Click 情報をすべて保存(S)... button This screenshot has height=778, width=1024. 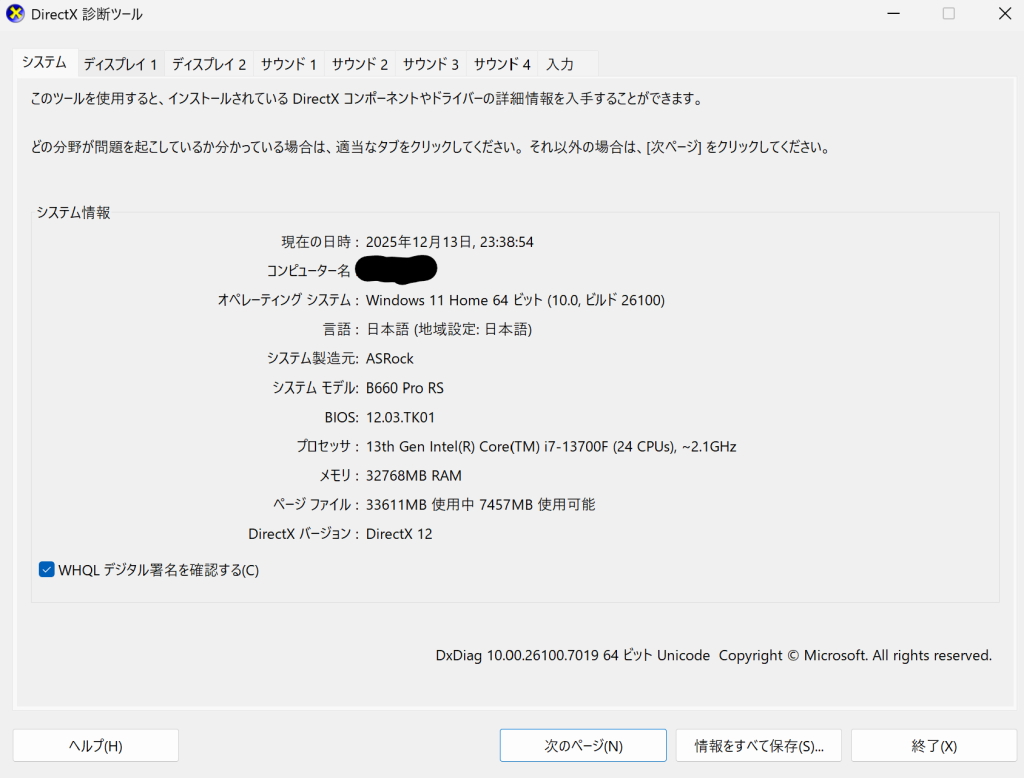tap(759, 745)
